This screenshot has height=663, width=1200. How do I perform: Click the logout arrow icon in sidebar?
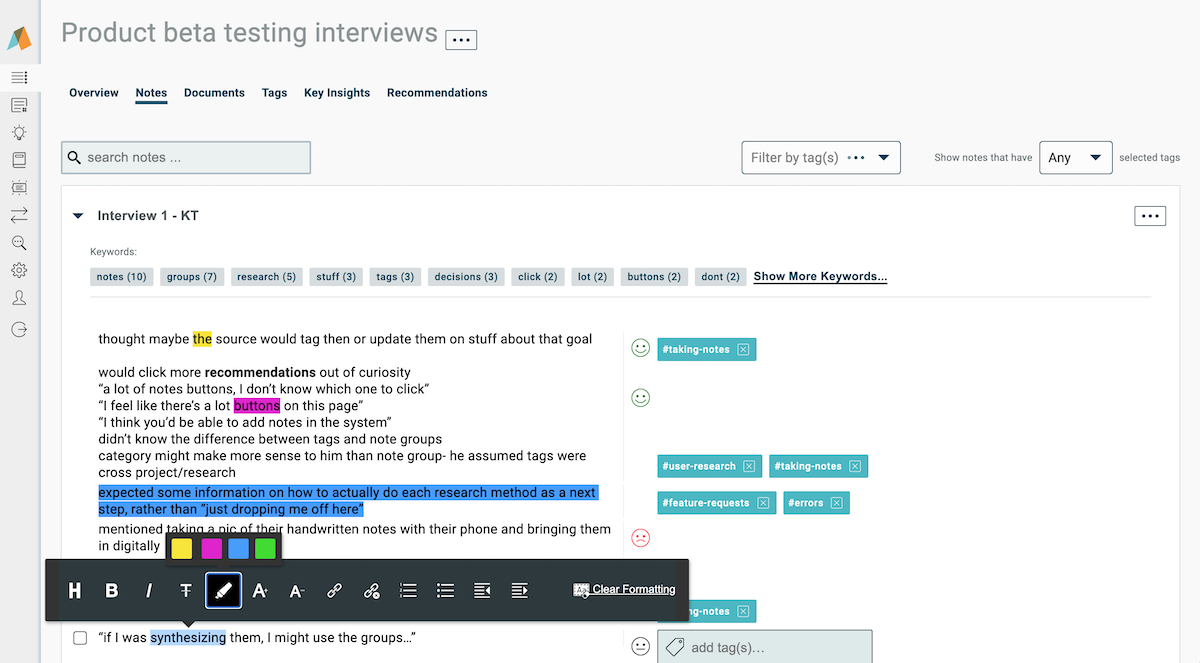click(x=19, y=329)
